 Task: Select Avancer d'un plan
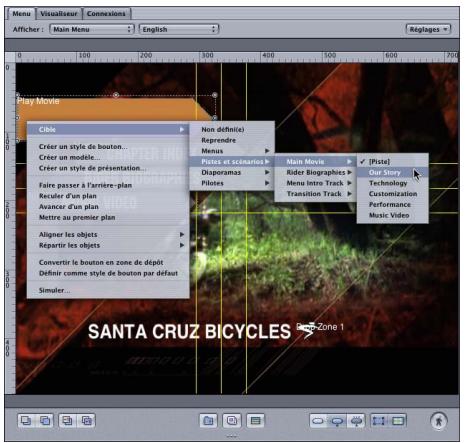[108, 206]
